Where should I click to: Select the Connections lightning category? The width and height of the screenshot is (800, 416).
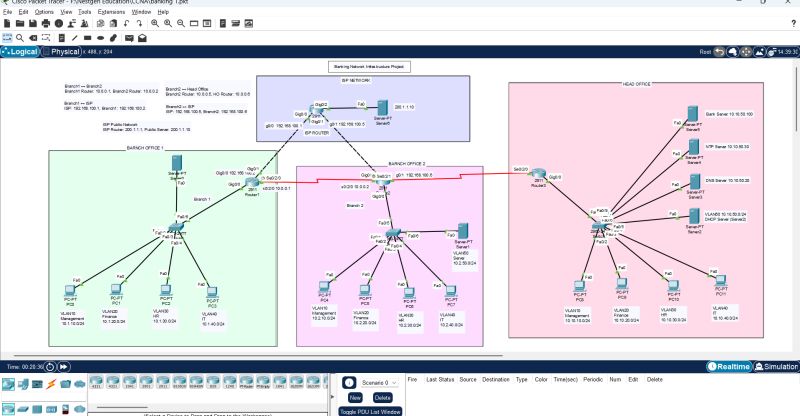[51, 384]
